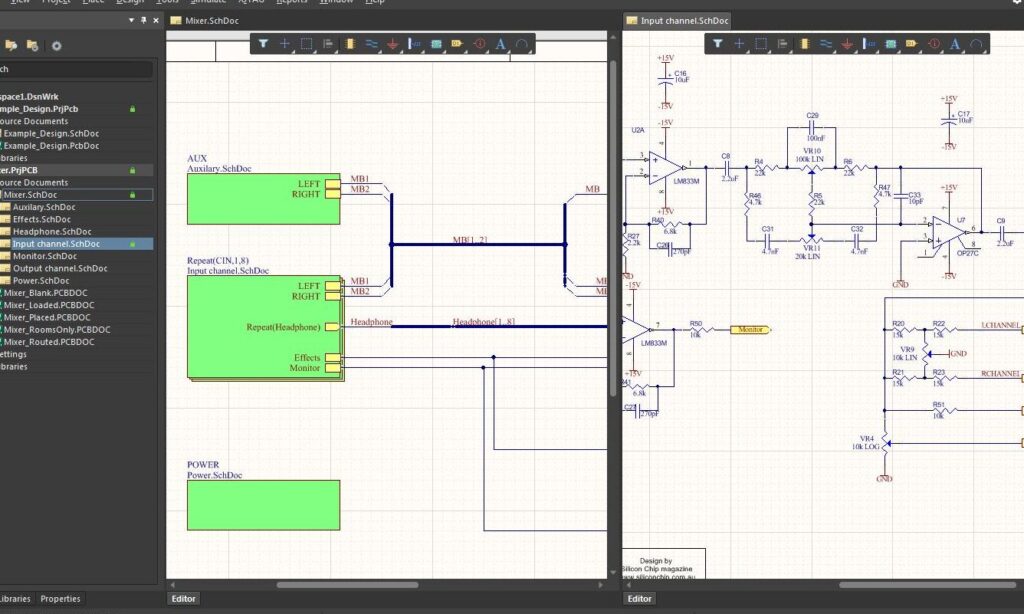Choose the rectangle select tool in Input channel toolbar
1024x614 pixels.
[761, 44]
